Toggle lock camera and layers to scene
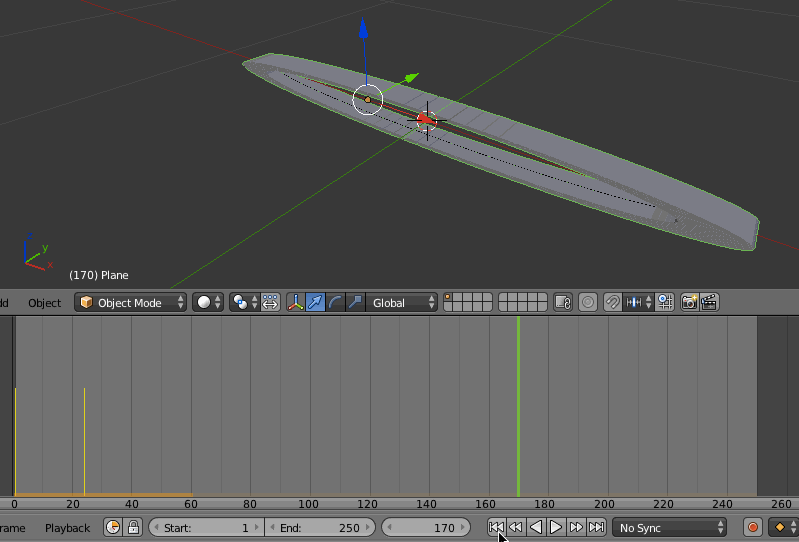 563,303
